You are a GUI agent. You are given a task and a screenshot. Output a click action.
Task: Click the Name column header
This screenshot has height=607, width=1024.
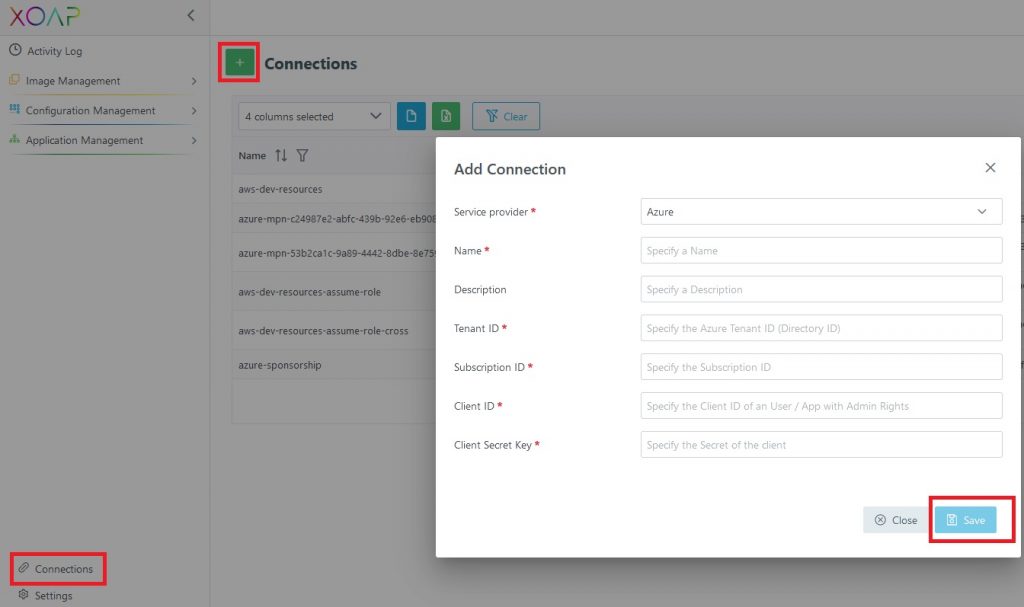(x=251, y=156)
